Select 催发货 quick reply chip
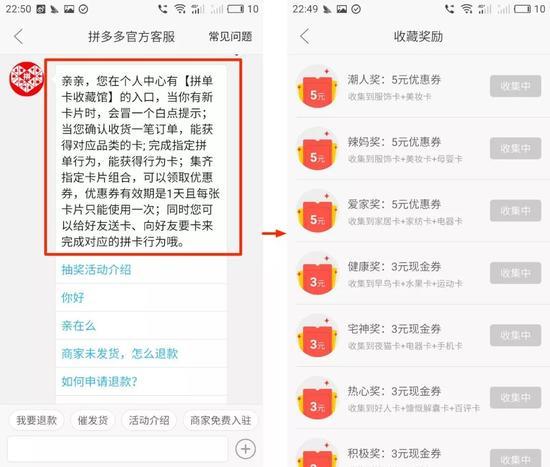The image size is (550, 467). (93, 420)
